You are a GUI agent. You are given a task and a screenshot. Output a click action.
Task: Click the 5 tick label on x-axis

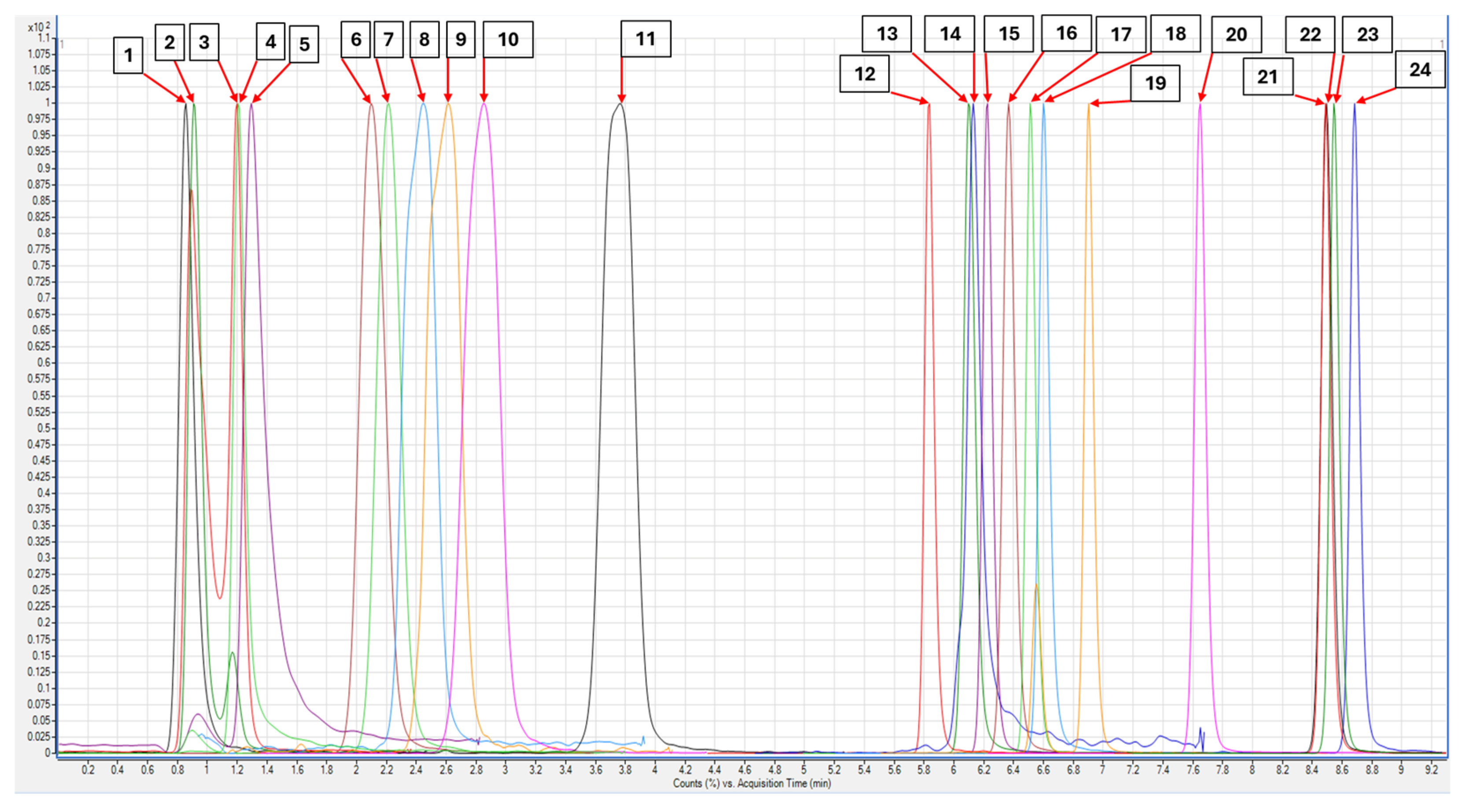(804, 770)
